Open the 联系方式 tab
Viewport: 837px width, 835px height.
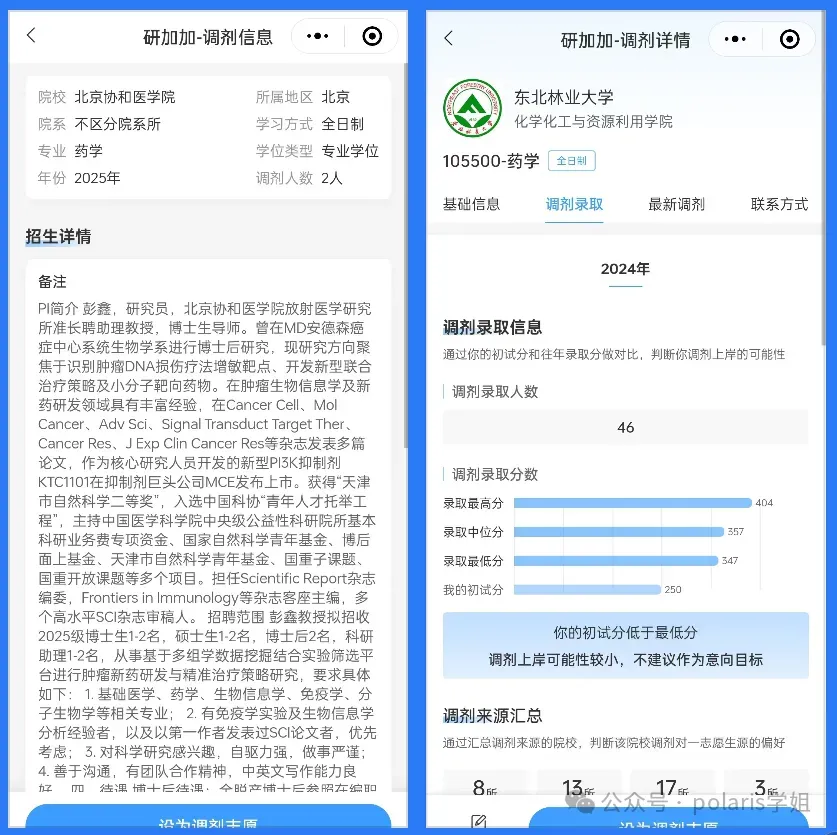tap(779, 204)
